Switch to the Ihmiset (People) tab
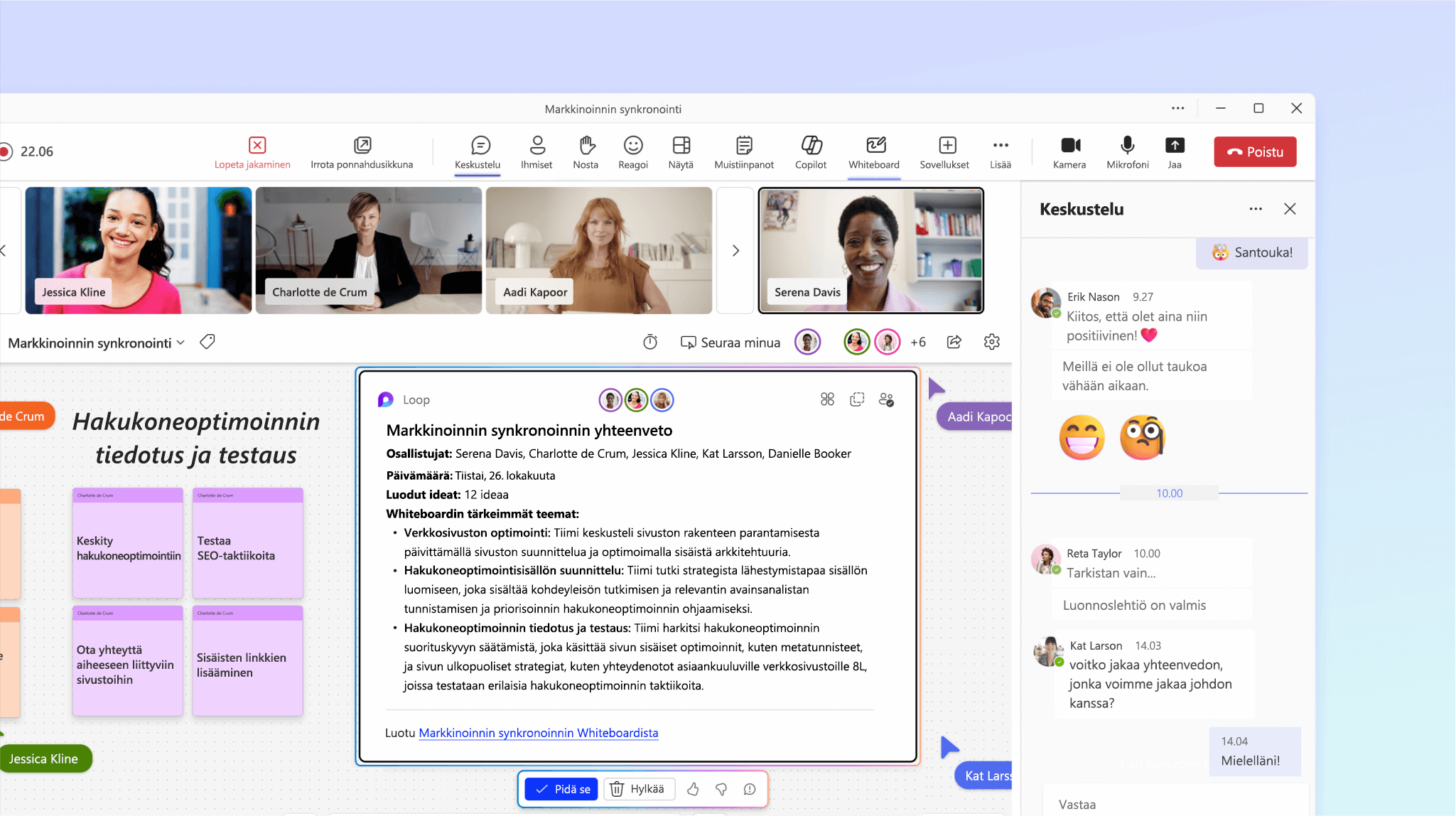This screenshot has height=816, width=1456. click(x=535, y=151)
